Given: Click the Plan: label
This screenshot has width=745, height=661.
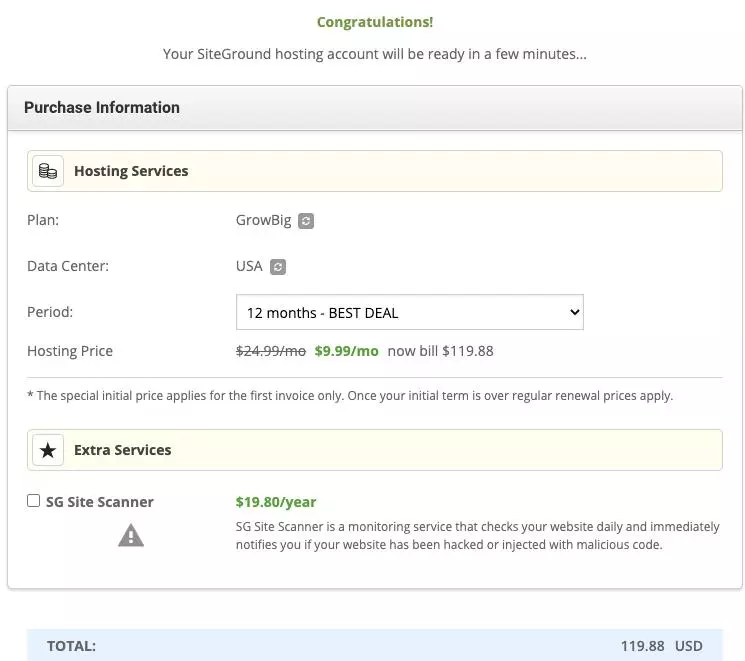Looking at the screenshot, I should pyautogui.click(x=43, y=220).
